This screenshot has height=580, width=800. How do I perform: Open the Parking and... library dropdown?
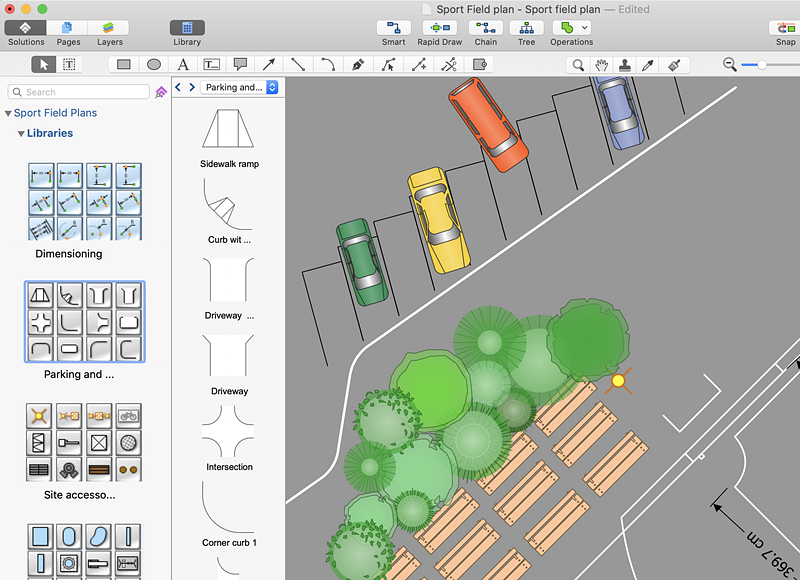coord(240,88)
